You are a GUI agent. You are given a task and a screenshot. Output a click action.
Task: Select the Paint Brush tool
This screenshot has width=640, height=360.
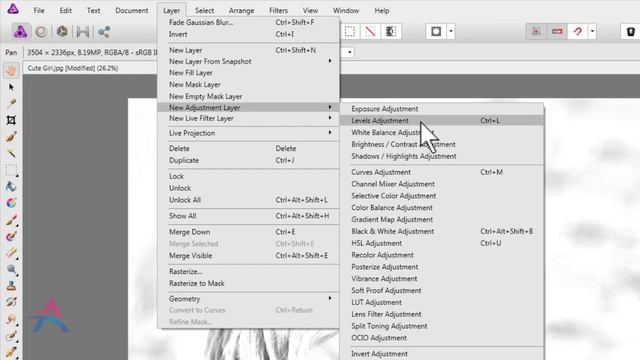[11, 220]
